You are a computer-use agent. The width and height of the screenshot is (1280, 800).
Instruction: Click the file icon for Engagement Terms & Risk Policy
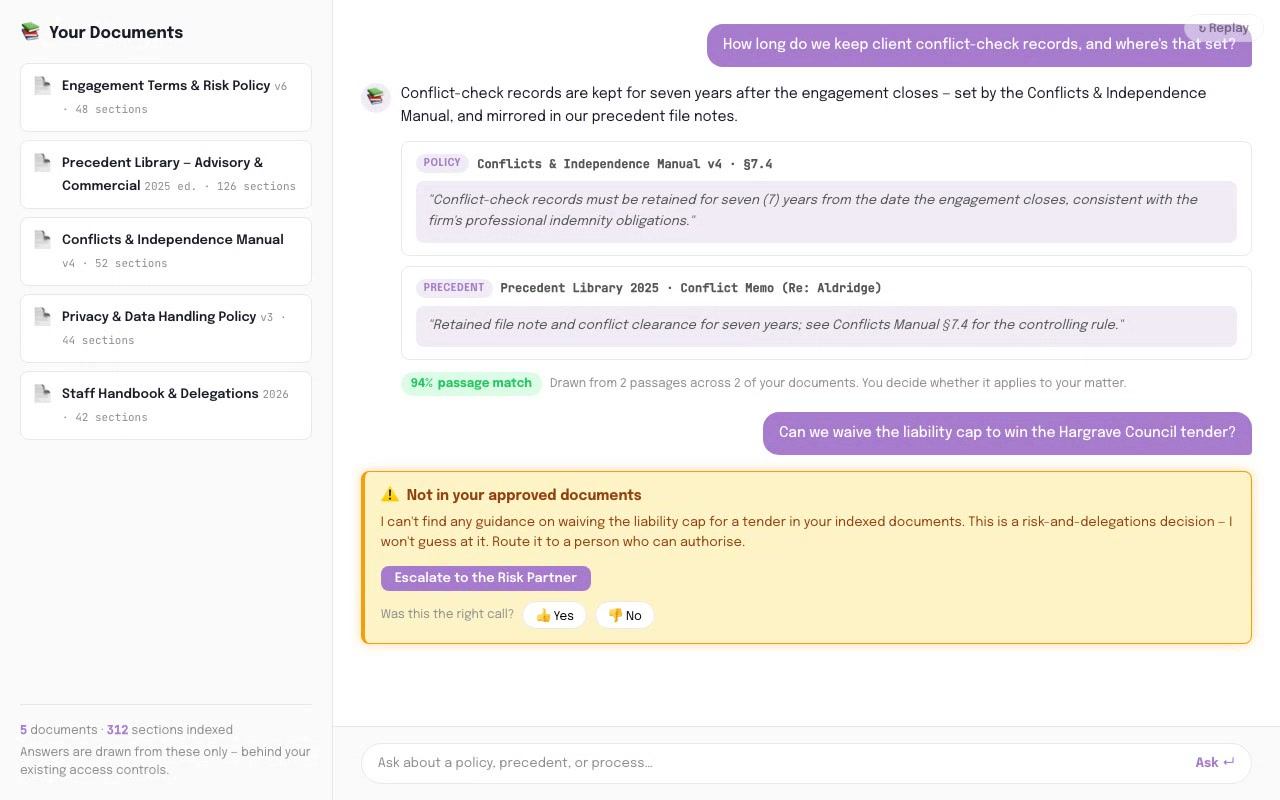42,85
